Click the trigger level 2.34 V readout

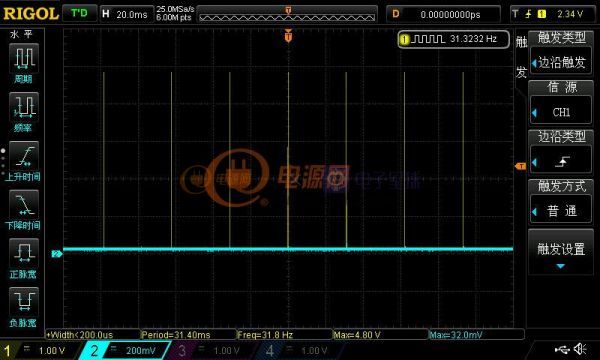[570, 14]
